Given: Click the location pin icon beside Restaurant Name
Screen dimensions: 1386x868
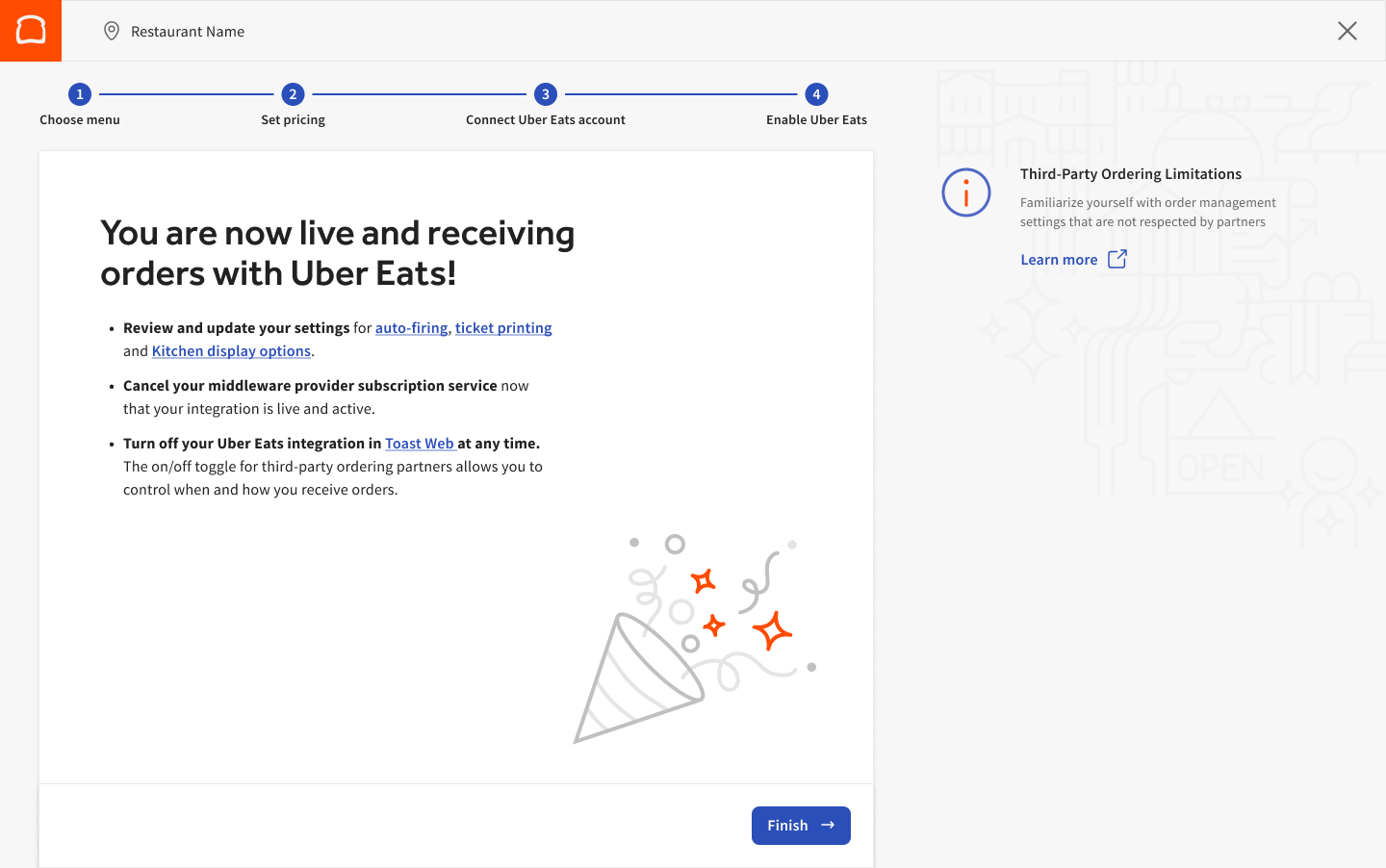Looking at the screenshot, I should [111, 30].
